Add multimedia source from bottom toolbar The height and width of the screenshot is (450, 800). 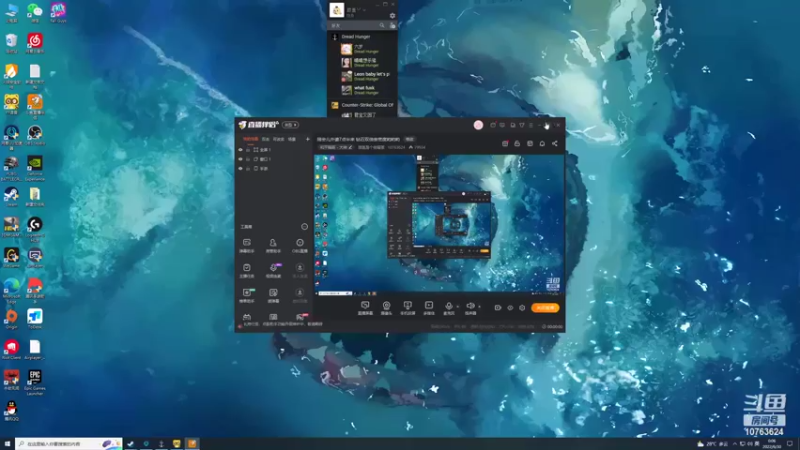(429, 308)
